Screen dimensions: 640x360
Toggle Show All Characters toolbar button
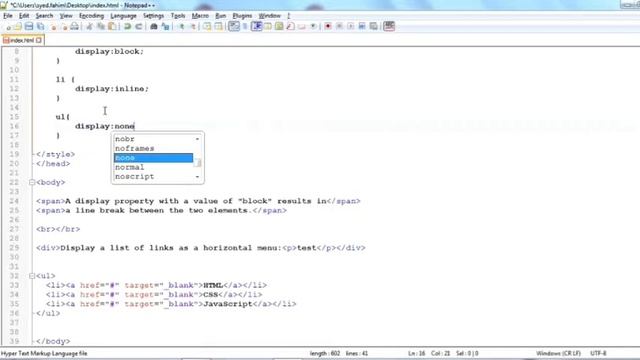pyautogui.click(x=245, y=27)
